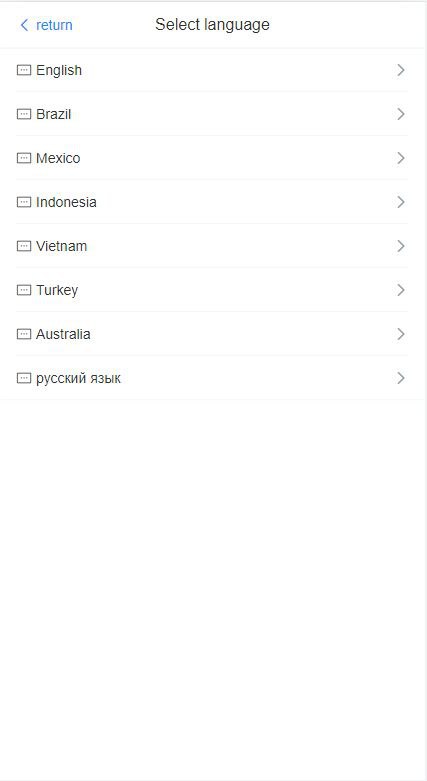Open the chevron arrow on Mexico row
Viewport: 427px width, 781px height.
pyautogui.click(x=401, y=158)
